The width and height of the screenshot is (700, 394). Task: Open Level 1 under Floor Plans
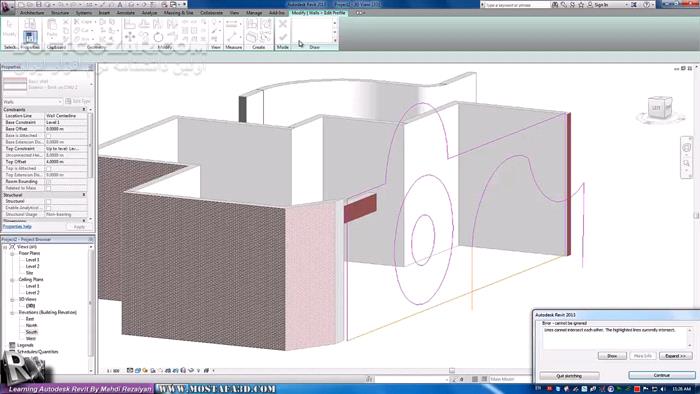(33, 260)
